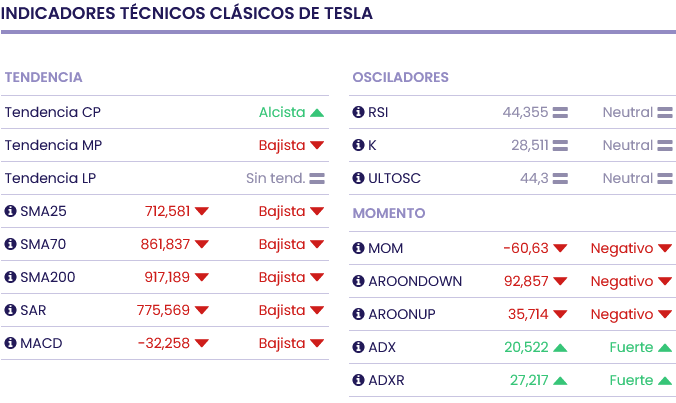676x403 pixels.
Task: Click the info icon next to SMA25
Action: 11,211
